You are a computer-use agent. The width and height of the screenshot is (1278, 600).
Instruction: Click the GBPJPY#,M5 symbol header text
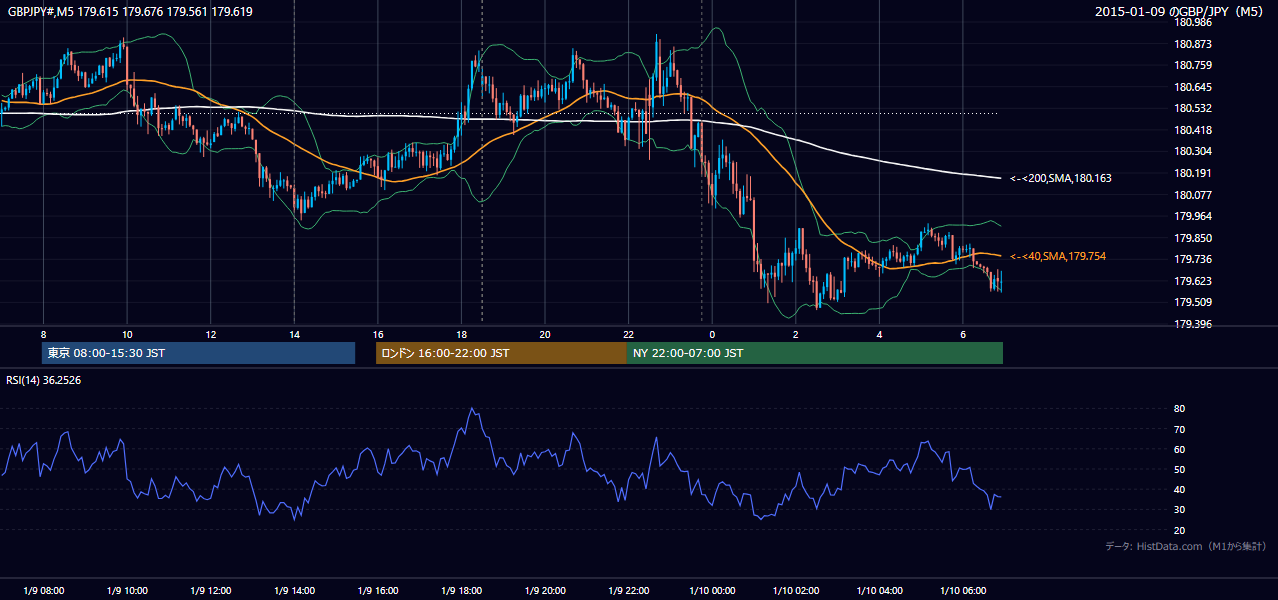130,12
